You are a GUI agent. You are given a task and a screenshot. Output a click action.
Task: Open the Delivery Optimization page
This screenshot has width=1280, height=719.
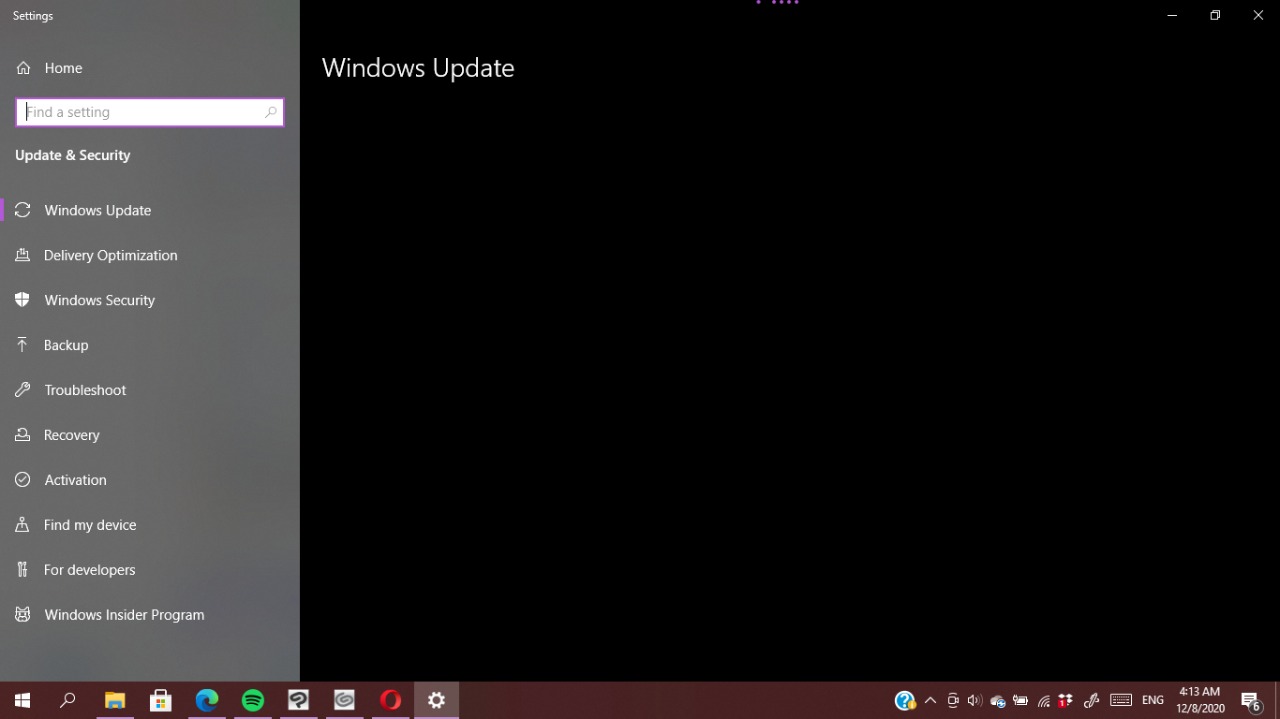(150, 255)
